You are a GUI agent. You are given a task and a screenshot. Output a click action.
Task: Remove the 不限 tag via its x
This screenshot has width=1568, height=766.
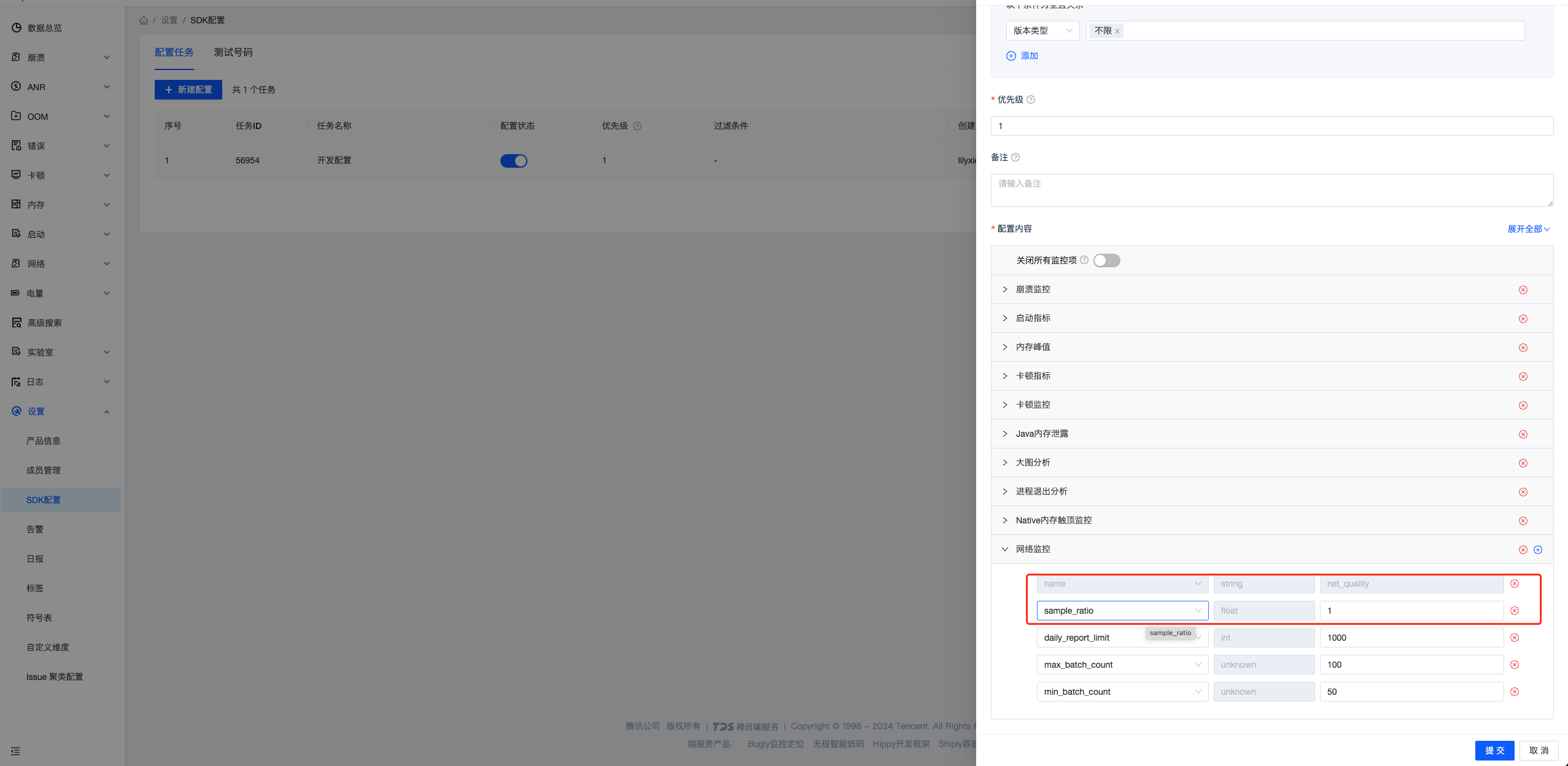point(1117,31)
